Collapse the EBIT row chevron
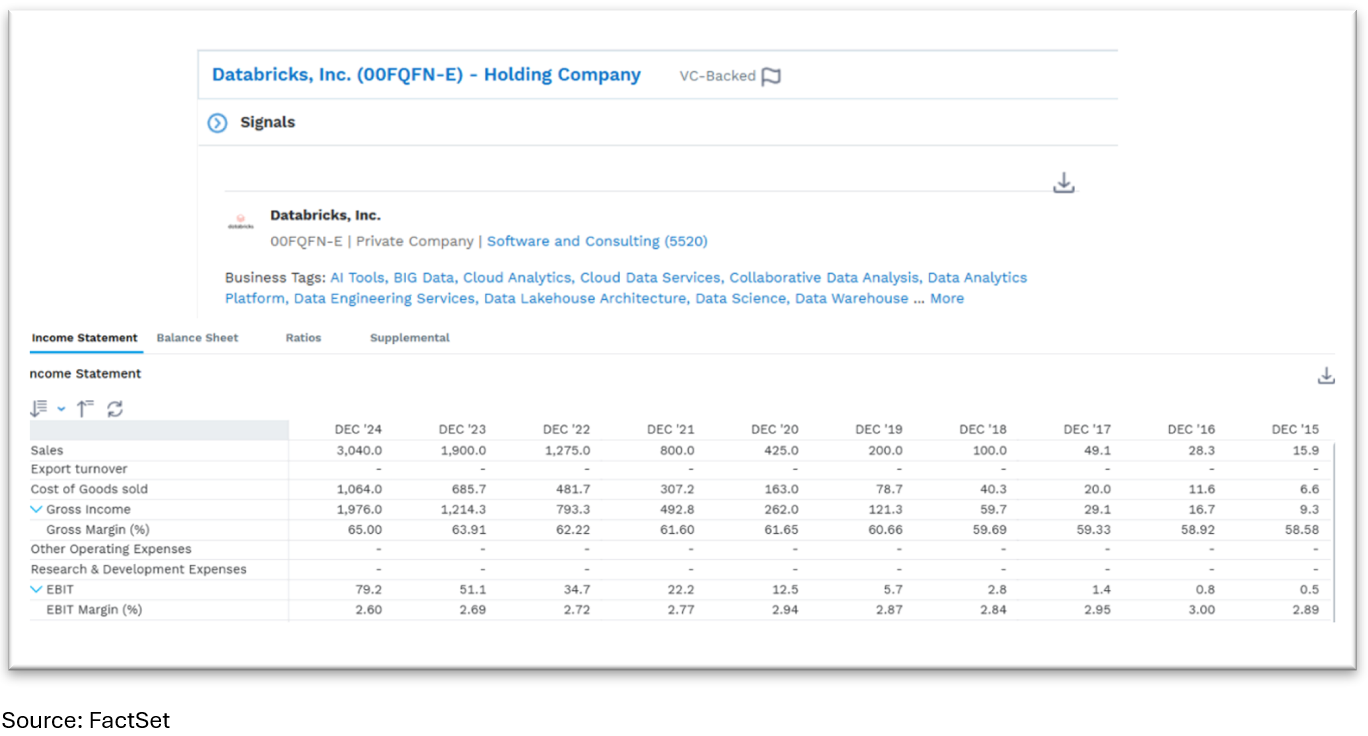This screenshot has width=1368, height=736. click(37, 590)
